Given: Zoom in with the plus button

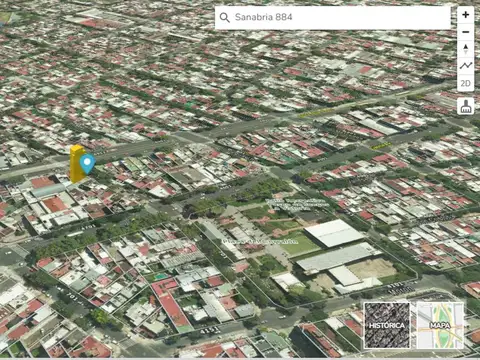Looking at the screenshot, I should [x=466, y=15].
